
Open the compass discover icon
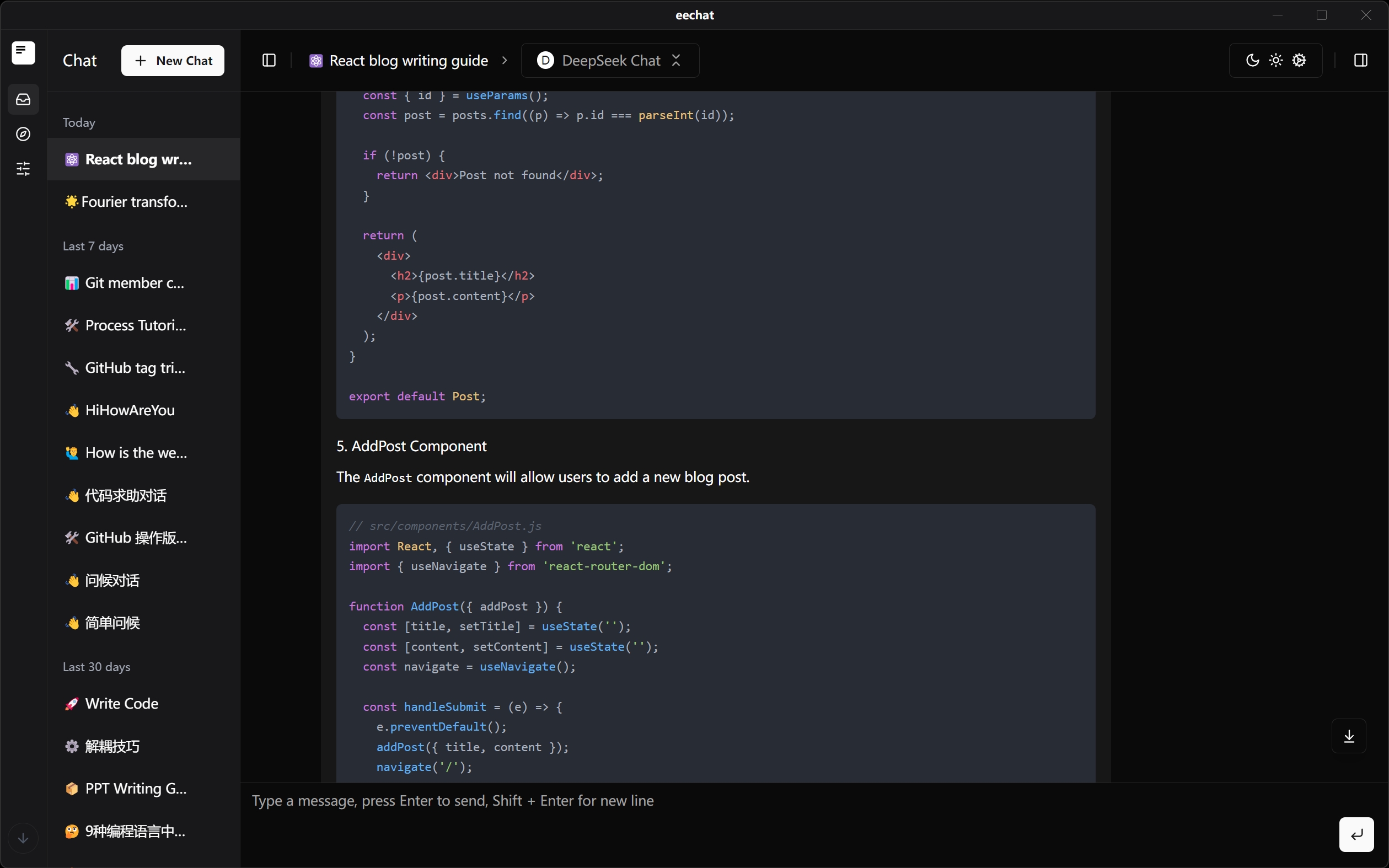pos(23,134)
